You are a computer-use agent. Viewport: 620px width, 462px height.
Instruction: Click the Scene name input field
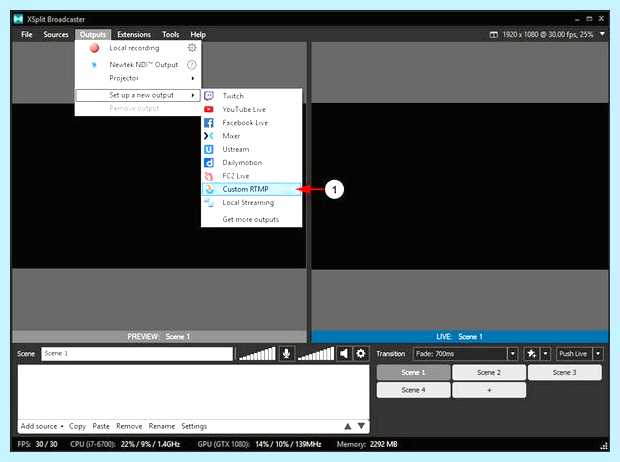tap(137, 354)
